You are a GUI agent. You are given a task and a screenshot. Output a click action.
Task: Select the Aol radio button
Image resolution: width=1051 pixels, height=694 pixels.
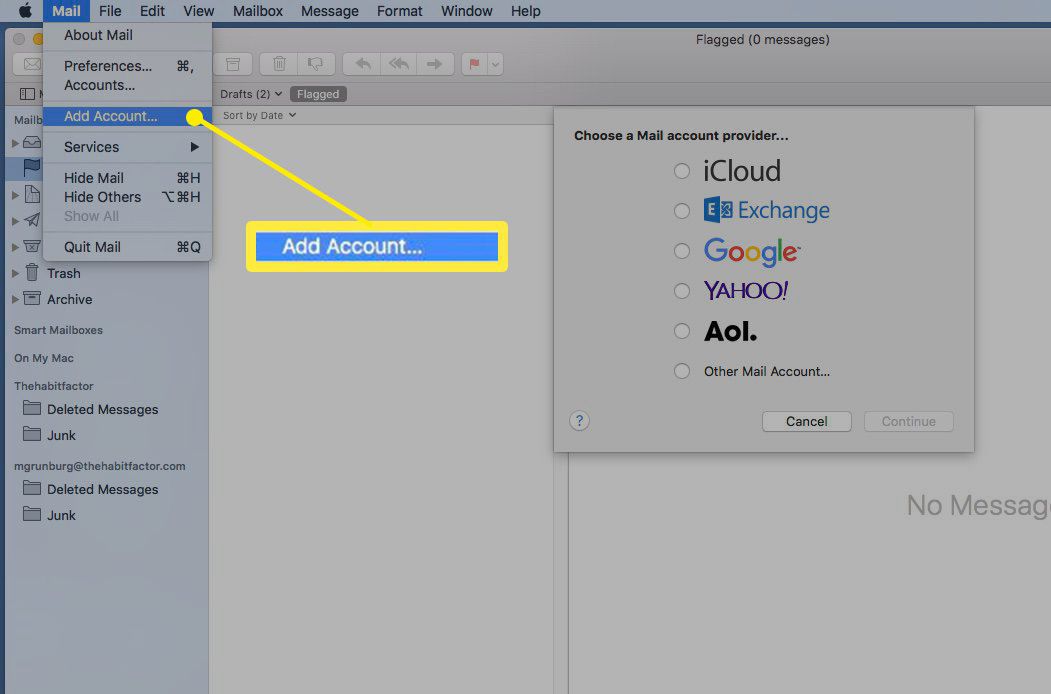[682, 331]
